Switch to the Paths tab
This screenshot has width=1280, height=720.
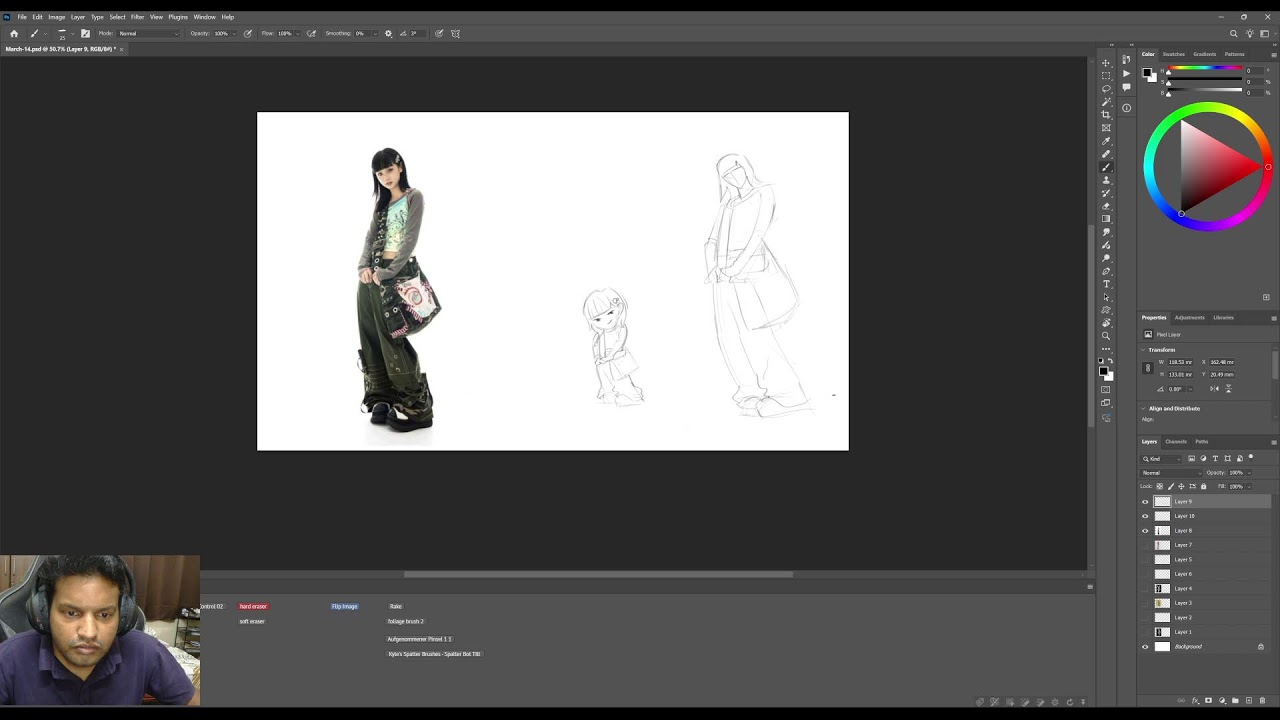1202,441
